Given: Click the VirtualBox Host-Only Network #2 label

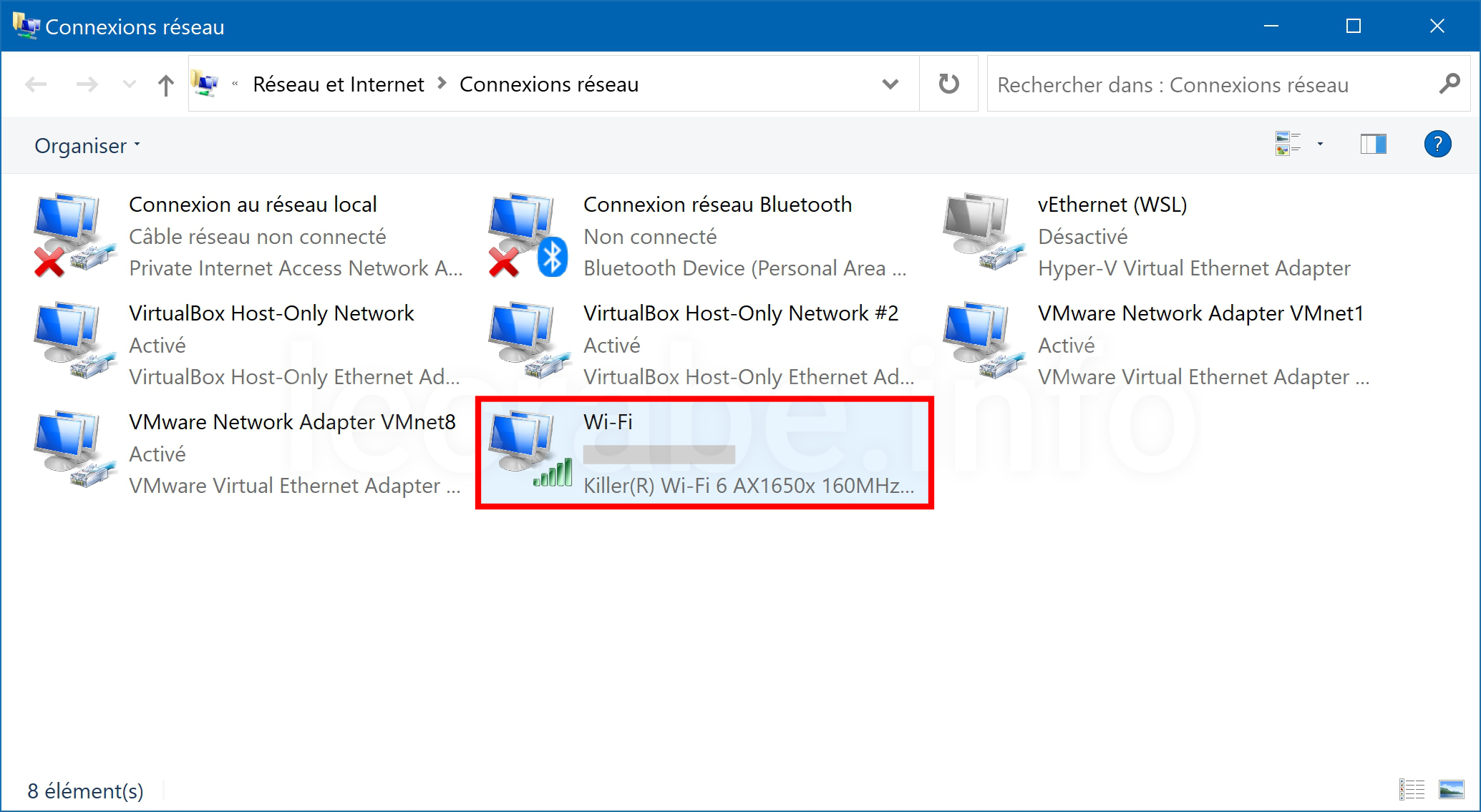Looking at the screenshot, I should pyautogui.click(x=740, y=313).
